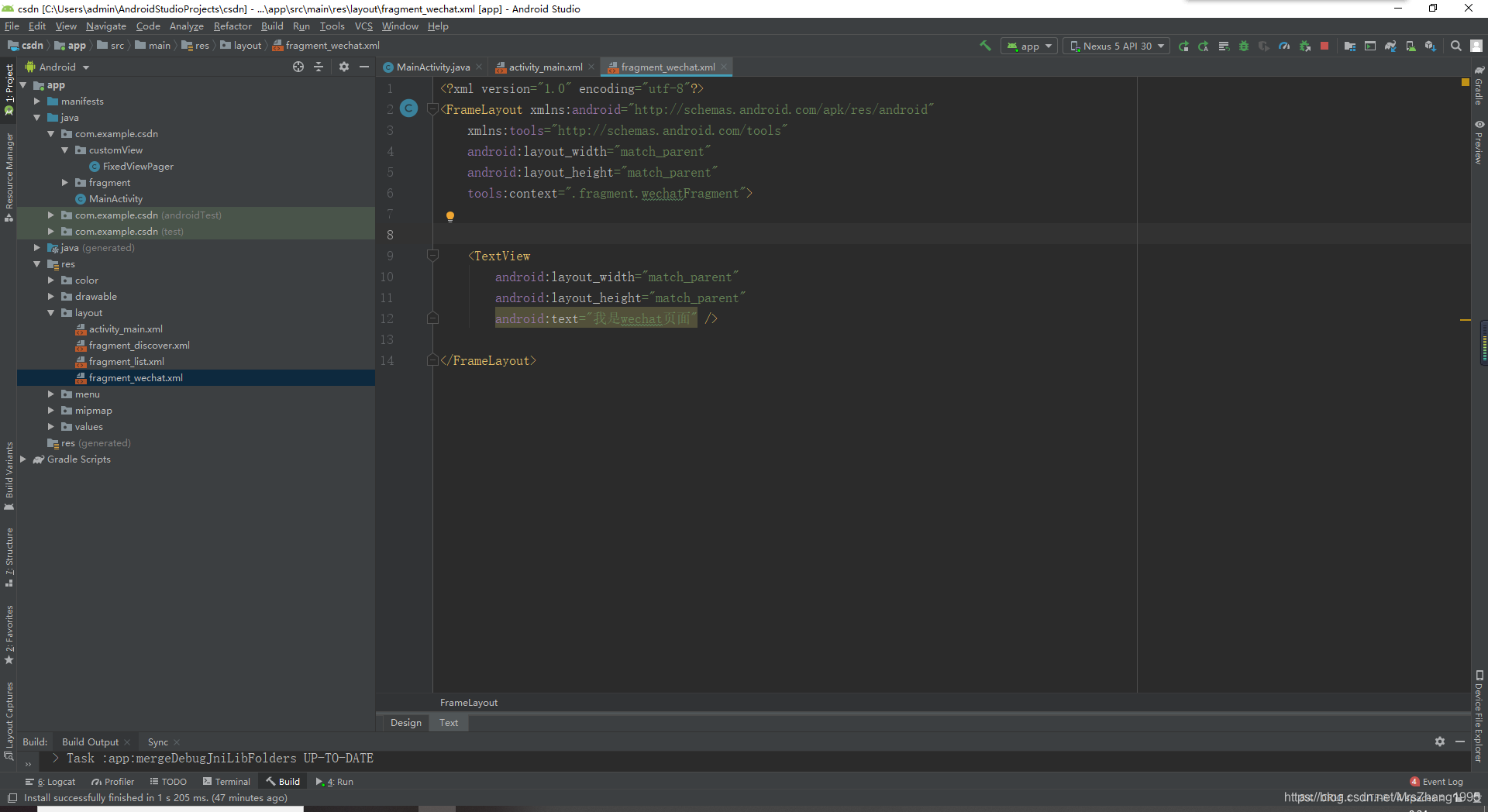The width and height of the screenshot is (1488, 812).
Task: Open the Refactor menu
Action: tap(232, 26)
